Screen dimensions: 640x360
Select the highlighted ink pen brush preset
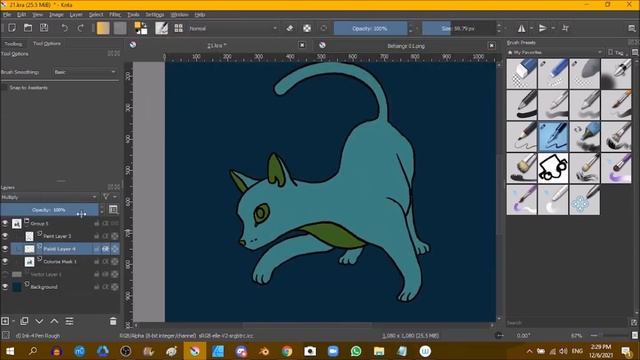553,136
